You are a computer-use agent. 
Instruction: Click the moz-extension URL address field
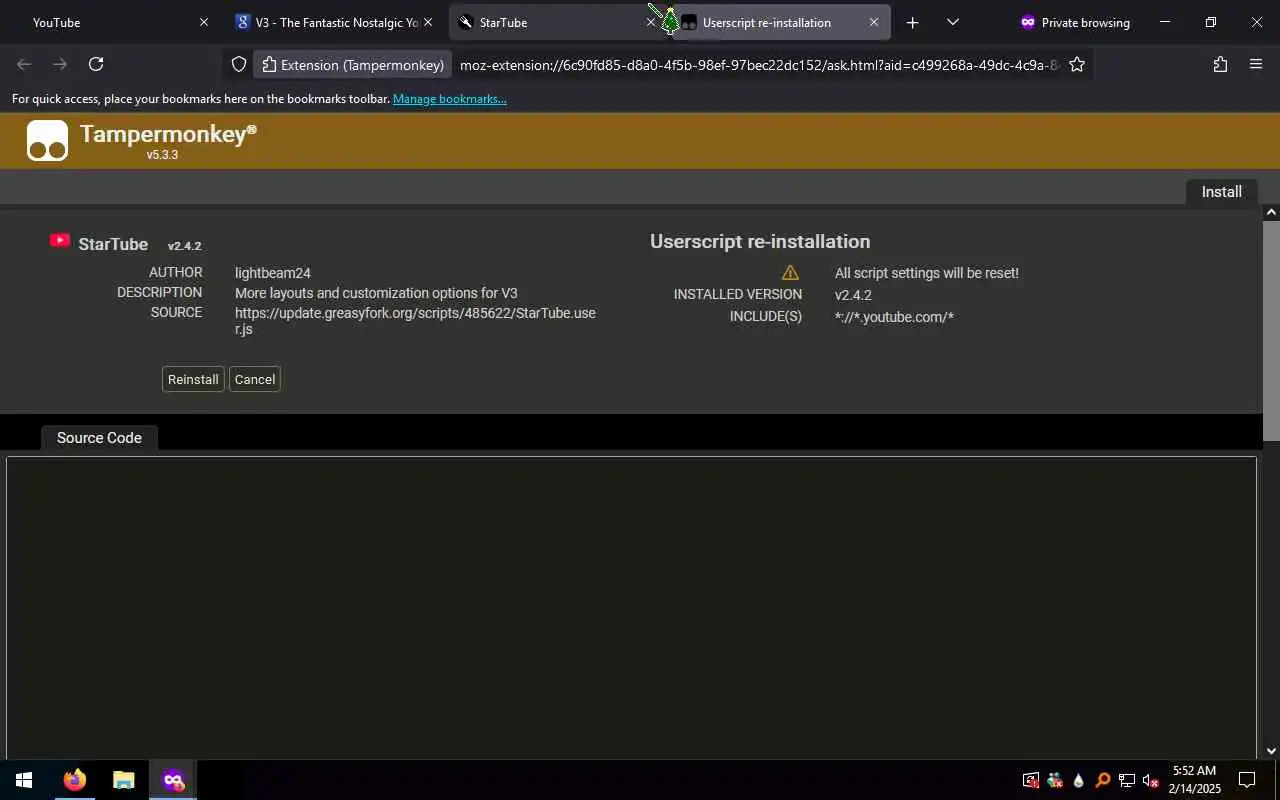758,65
